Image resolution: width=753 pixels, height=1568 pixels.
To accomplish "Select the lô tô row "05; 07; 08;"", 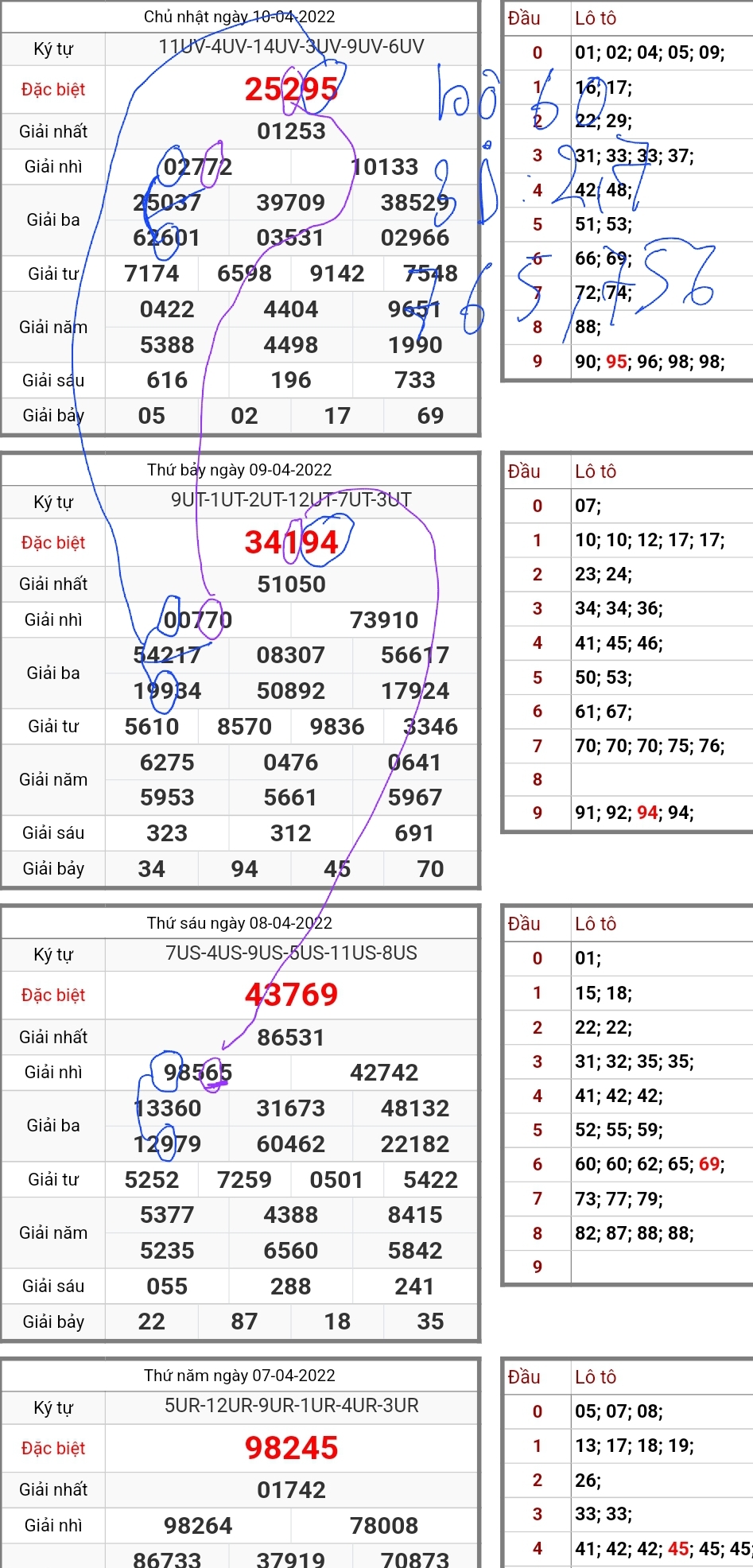I will pos(619,1411).
